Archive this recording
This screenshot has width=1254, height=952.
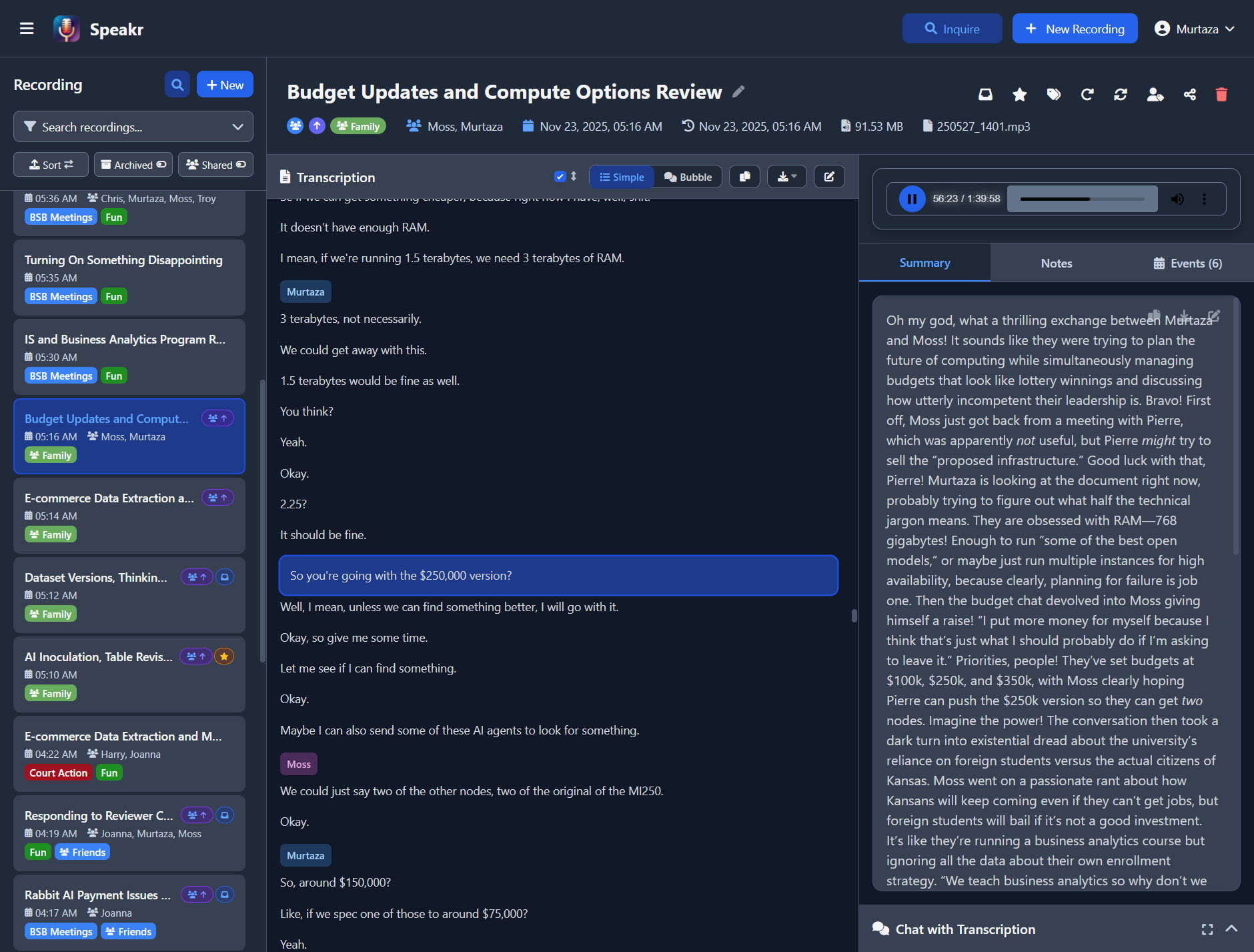click(x=985, y=94)
